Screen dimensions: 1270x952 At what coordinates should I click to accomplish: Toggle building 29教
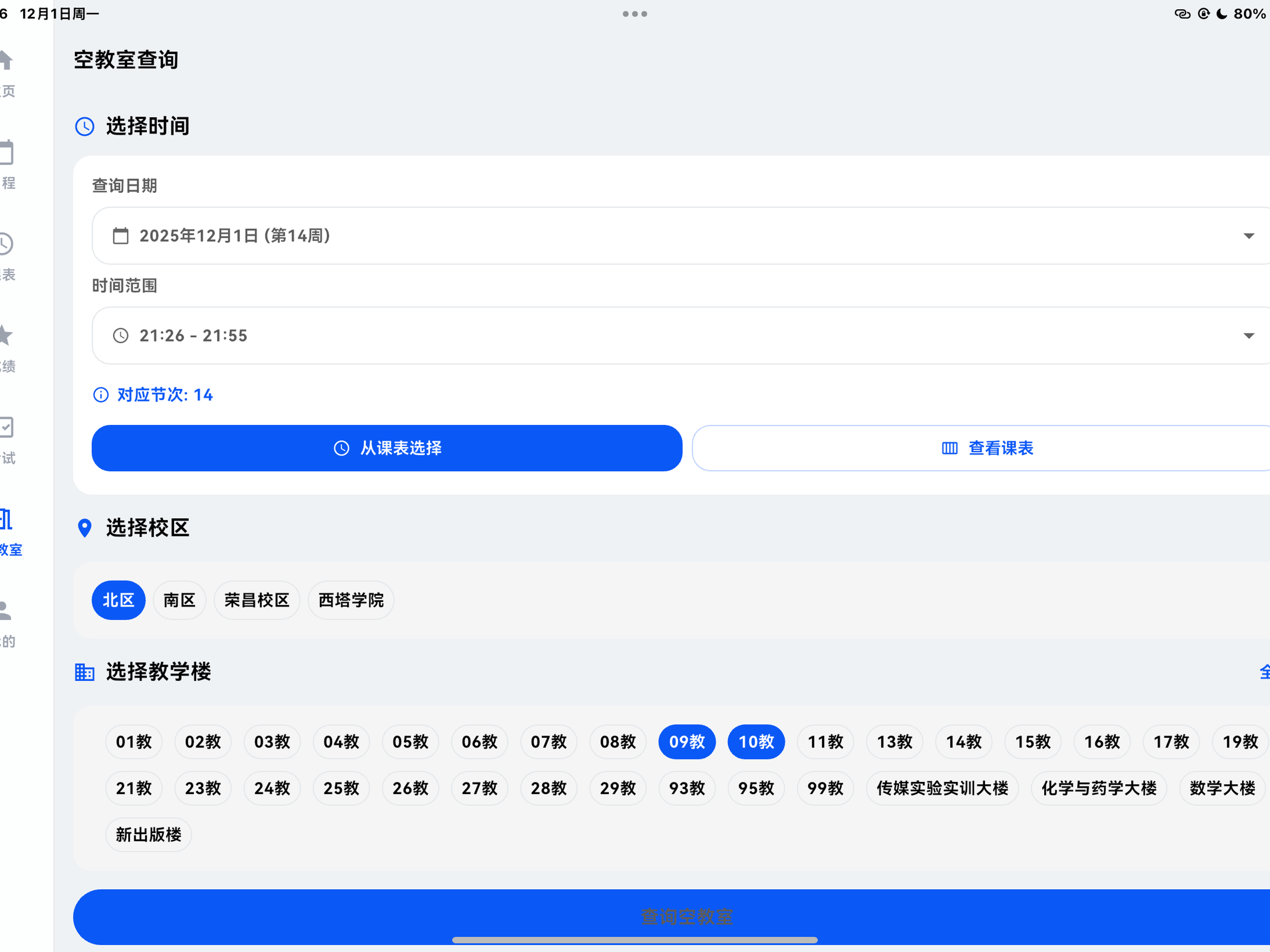coord(618,788)
